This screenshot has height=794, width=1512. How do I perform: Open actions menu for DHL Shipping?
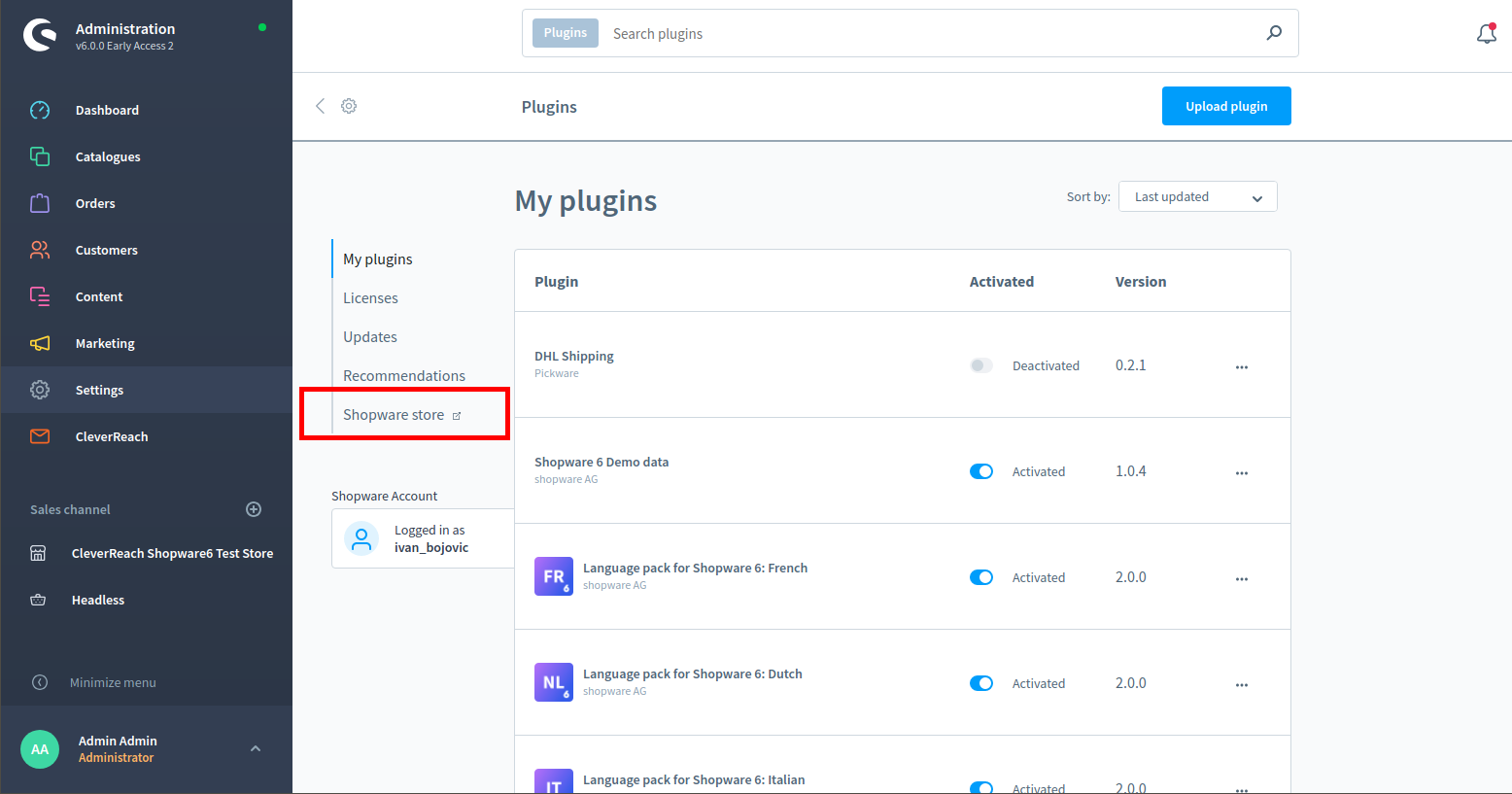coord(1242,367)
